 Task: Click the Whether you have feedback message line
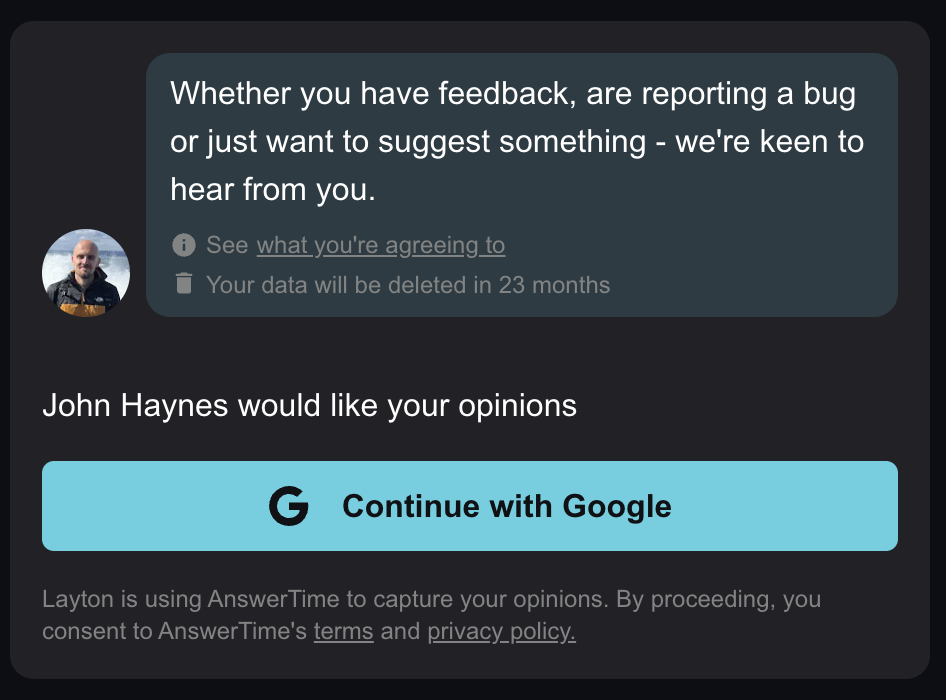point(513,94)
